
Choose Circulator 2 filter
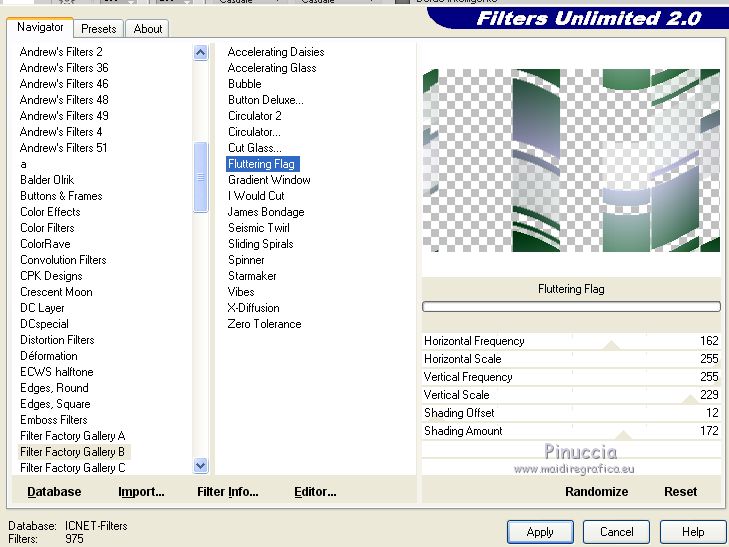[x=254, y=116]
